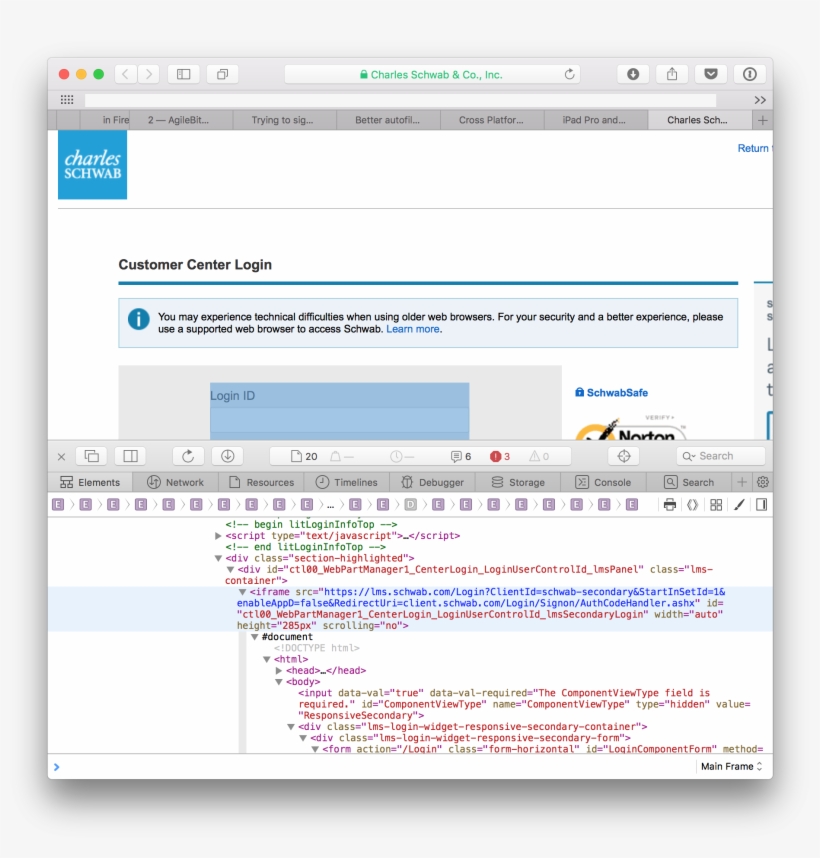Open the Timelines inspector tab
The image size is (820, 858).
pos(347,482)
